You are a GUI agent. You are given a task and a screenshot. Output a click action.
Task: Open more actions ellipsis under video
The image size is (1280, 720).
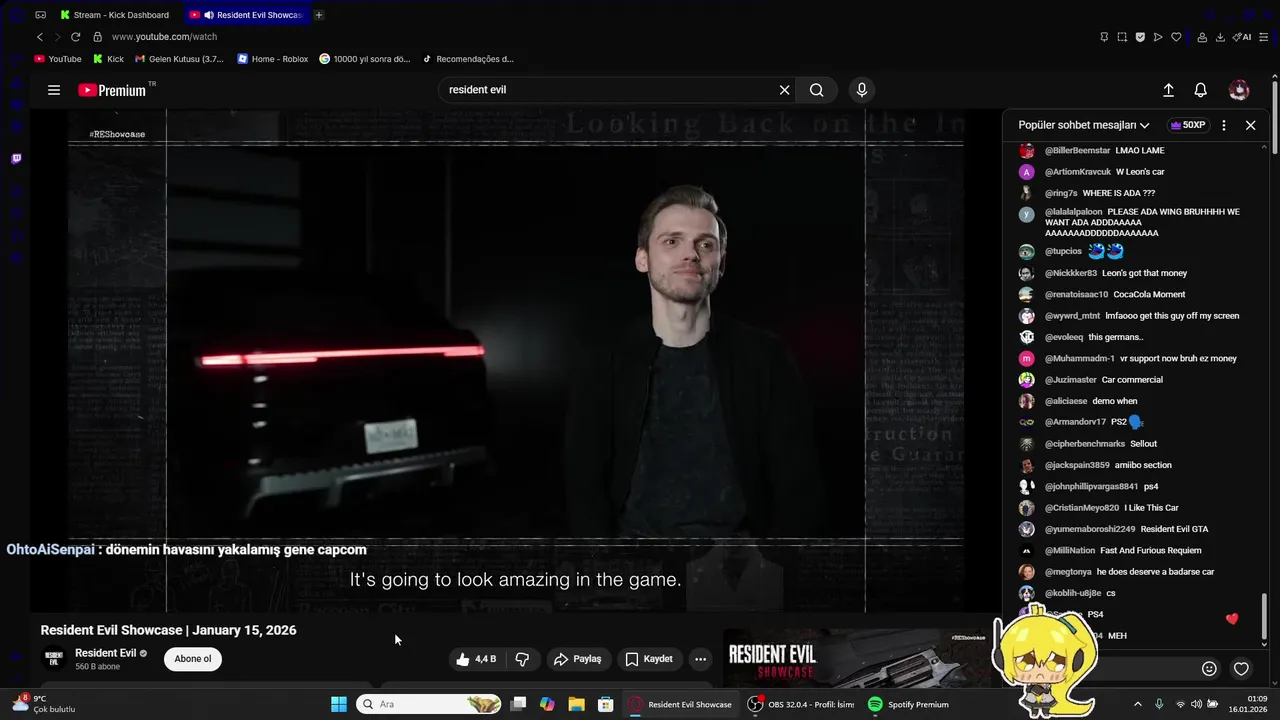pyautogui.click(x=700, y=659)
